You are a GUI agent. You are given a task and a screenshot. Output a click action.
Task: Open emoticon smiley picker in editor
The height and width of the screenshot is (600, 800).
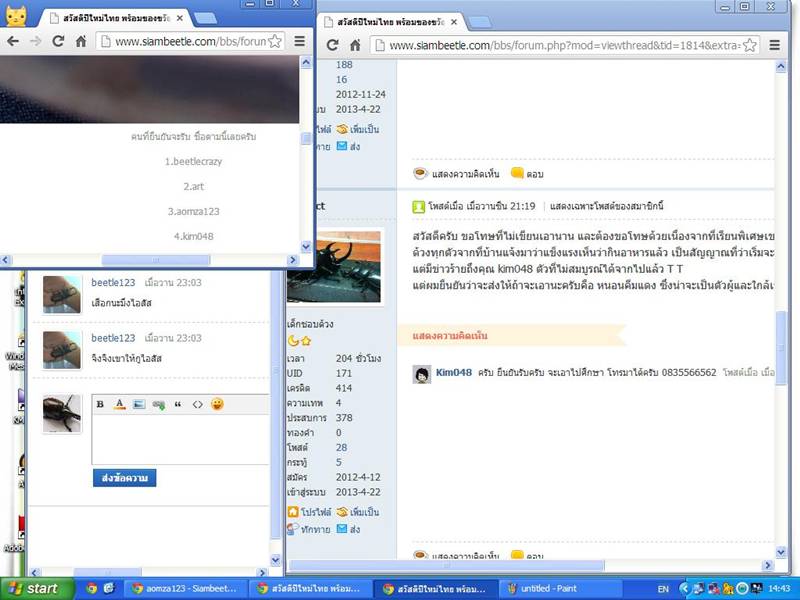click(x=217, y=404)
